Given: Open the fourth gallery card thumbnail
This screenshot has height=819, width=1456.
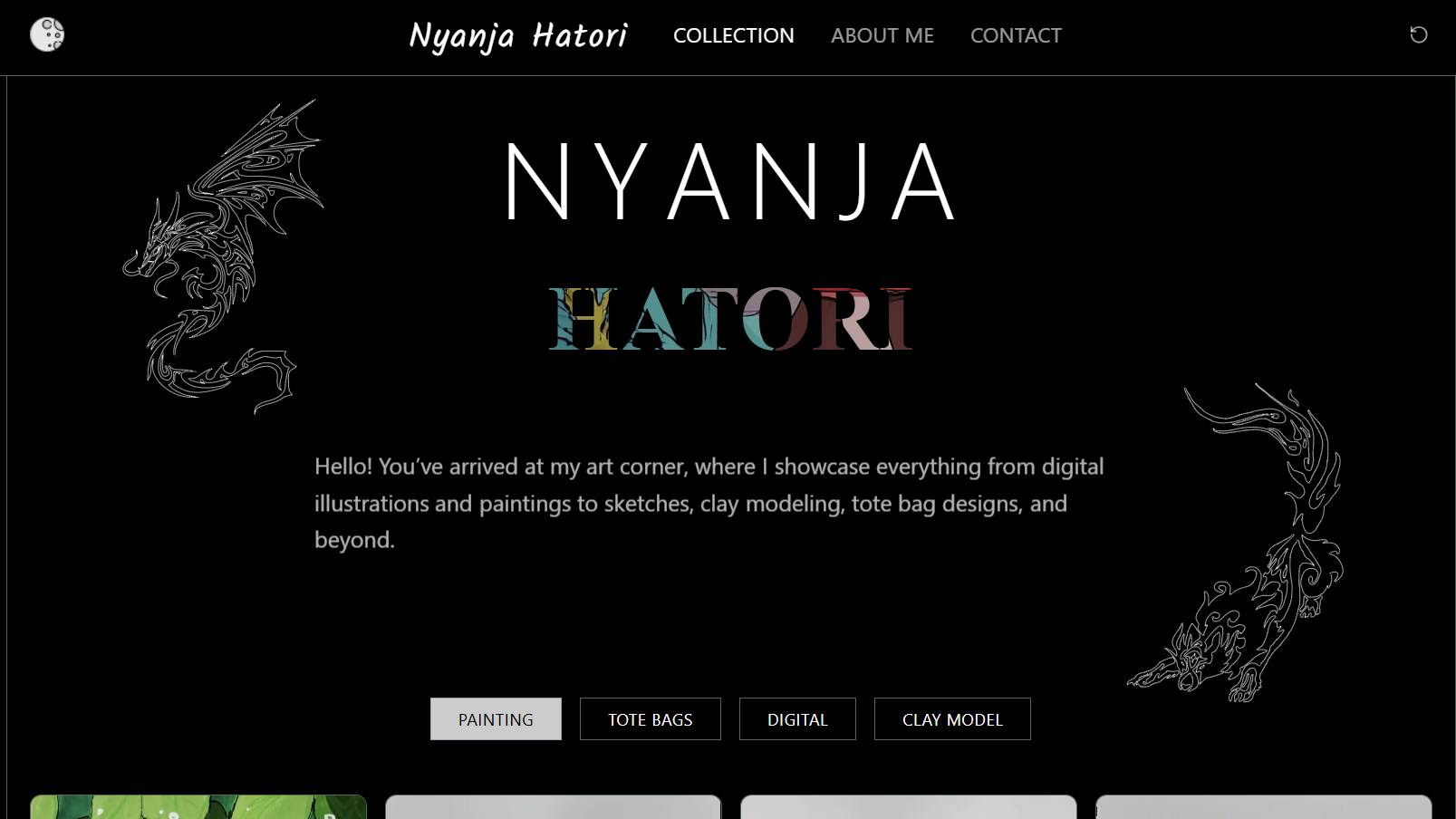Looking at the screenshot, I should pyautogui.click(x=1263, y=806).
